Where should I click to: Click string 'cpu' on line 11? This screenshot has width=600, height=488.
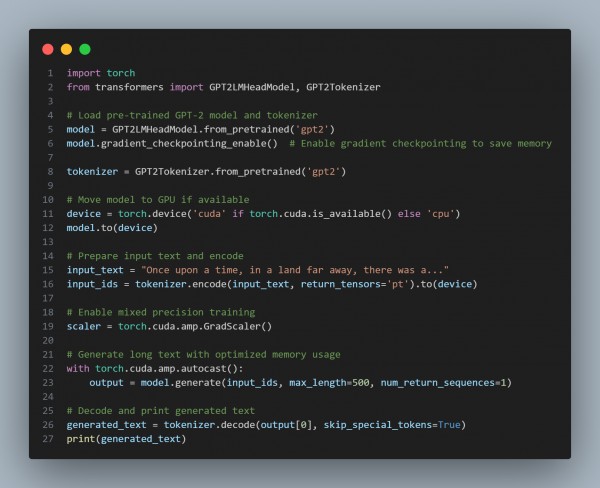pyautogui.click(x=440, y=214)
